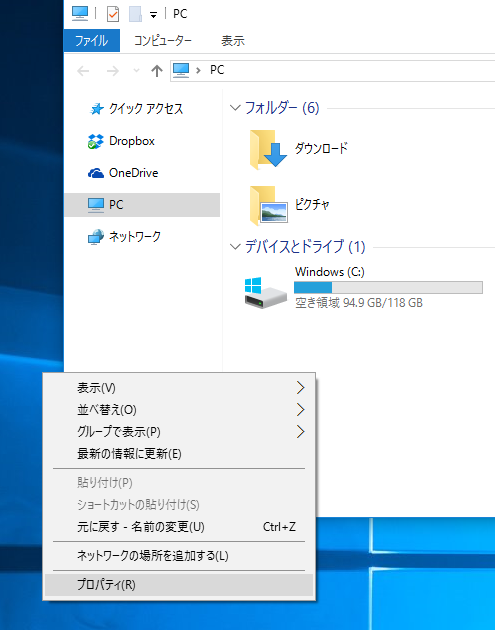The image size is (495, 630).
Task: Click the network globe icon in sidebar
Action: pyautogui.click(x=96, y=237)
